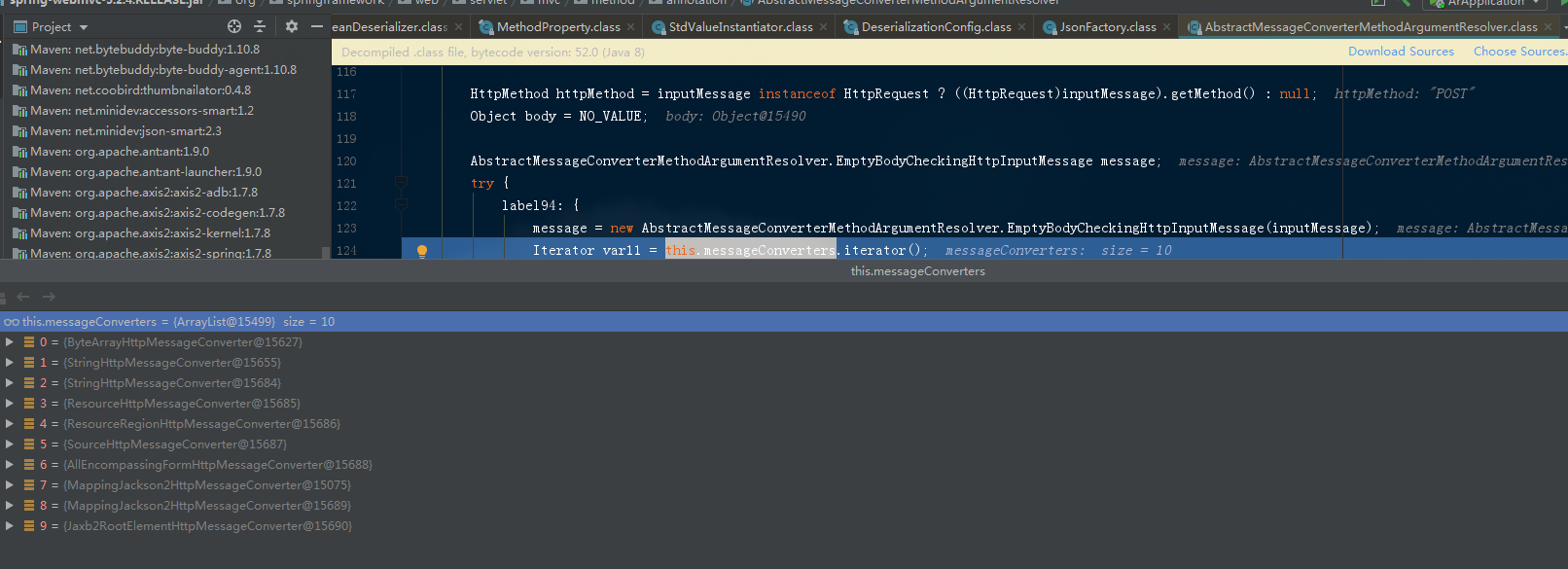Open Project panel settings gear
Image resolution: width=1568 pixels, height=569 pixels.
tap(291, 27)
